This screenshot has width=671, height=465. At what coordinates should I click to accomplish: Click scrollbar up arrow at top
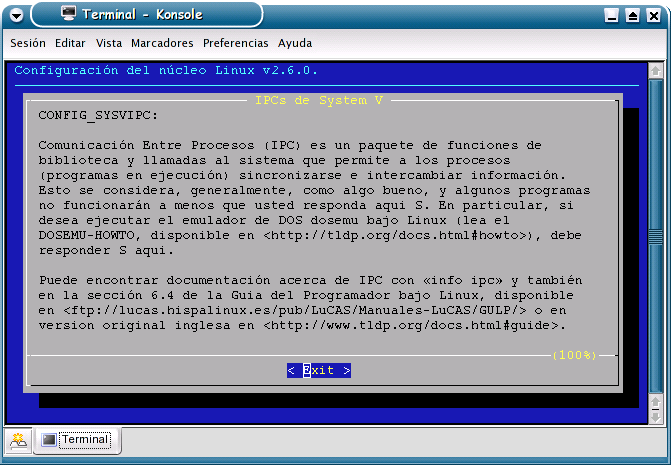pyautogui.click(x=656, y=70)
